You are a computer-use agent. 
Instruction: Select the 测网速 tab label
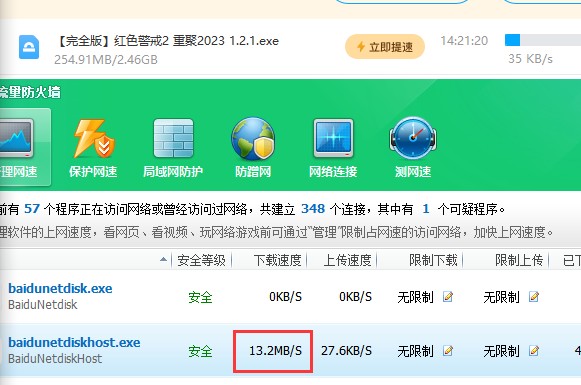coord(413,172)
